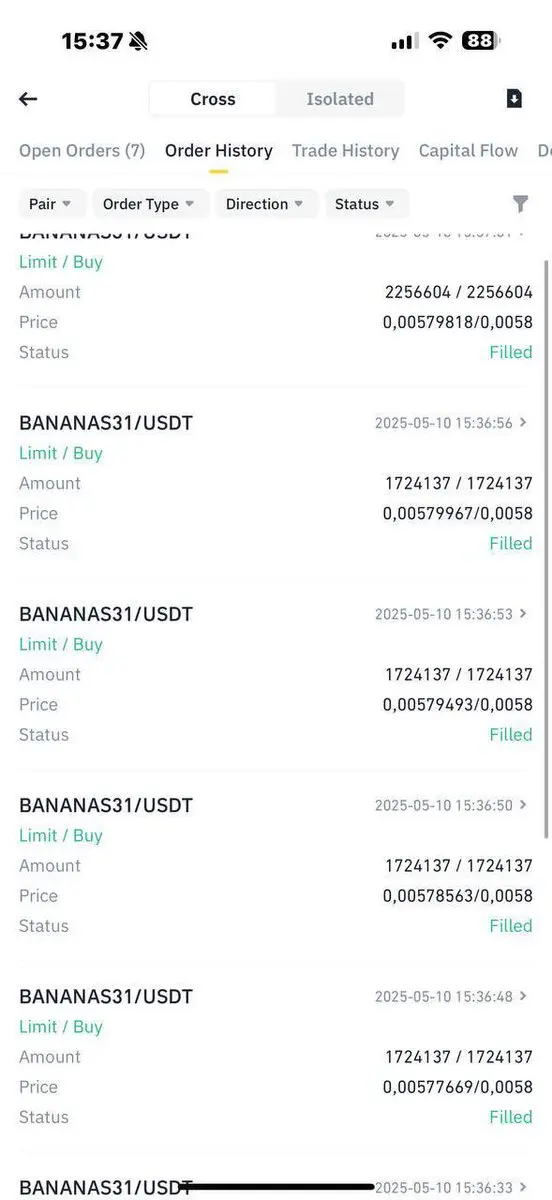The image size is (552, 1200).
Task: Open details chevron for 15:36:50 order
Action: pos(523,805)
